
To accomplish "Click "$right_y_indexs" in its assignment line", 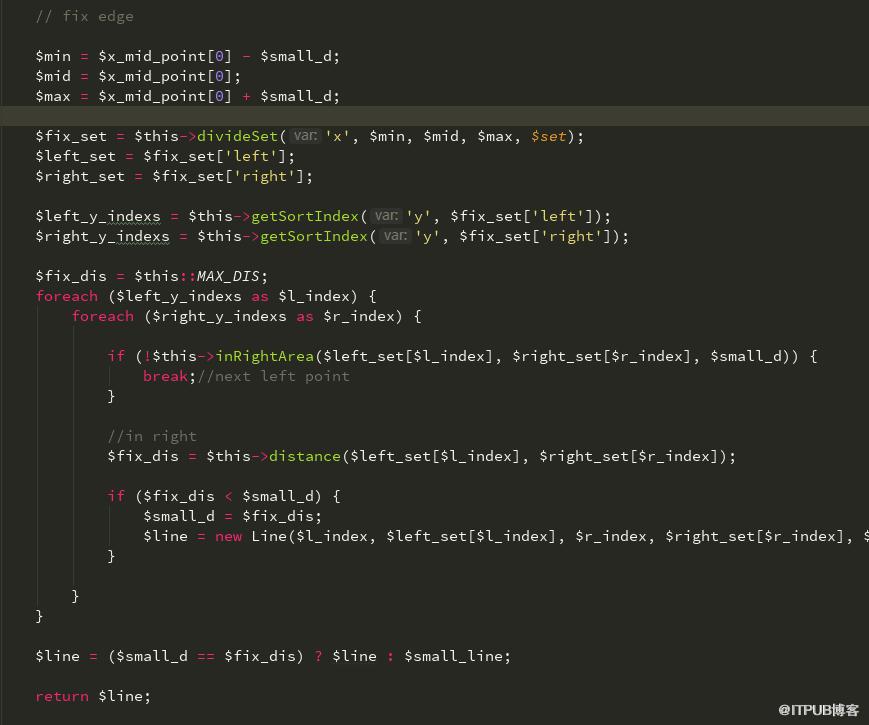I will [x=103, y=236].
